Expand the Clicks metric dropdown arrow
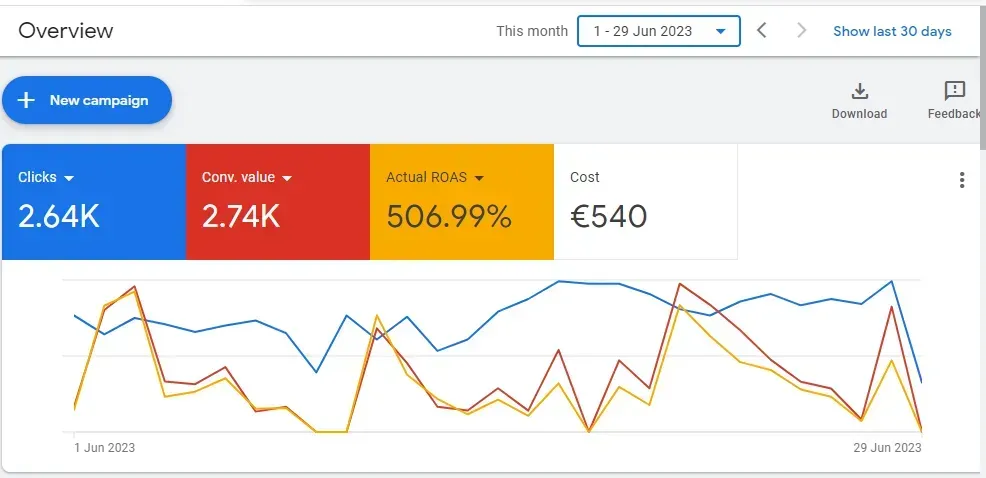Image resolution: width=986 pixels, height=478 pixels. coord(69,179)
